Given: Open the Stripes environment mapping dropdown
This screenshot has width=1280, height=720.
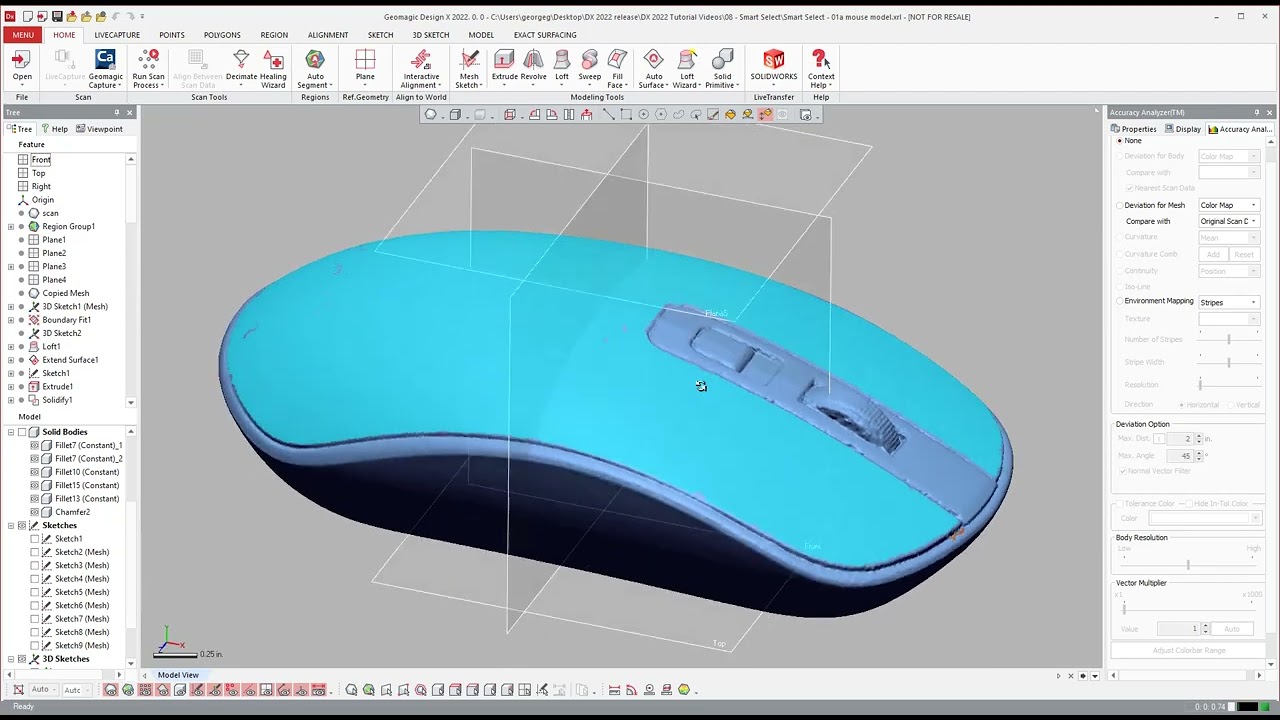Looking at the screenshot, I should (1228, 302).
